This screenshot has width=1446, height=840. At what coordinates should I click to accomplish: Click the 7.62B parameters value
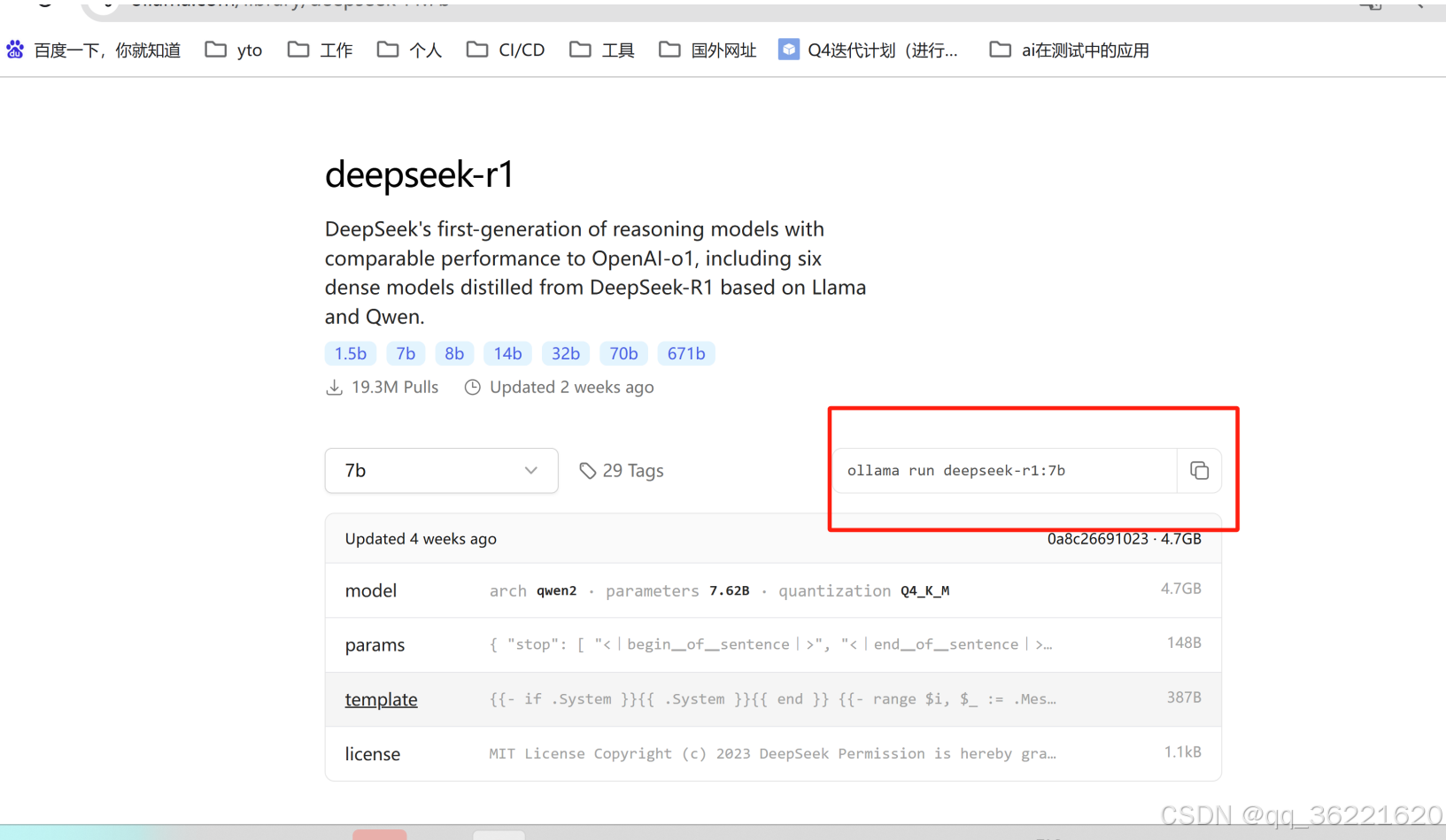(x=729, y=591)
